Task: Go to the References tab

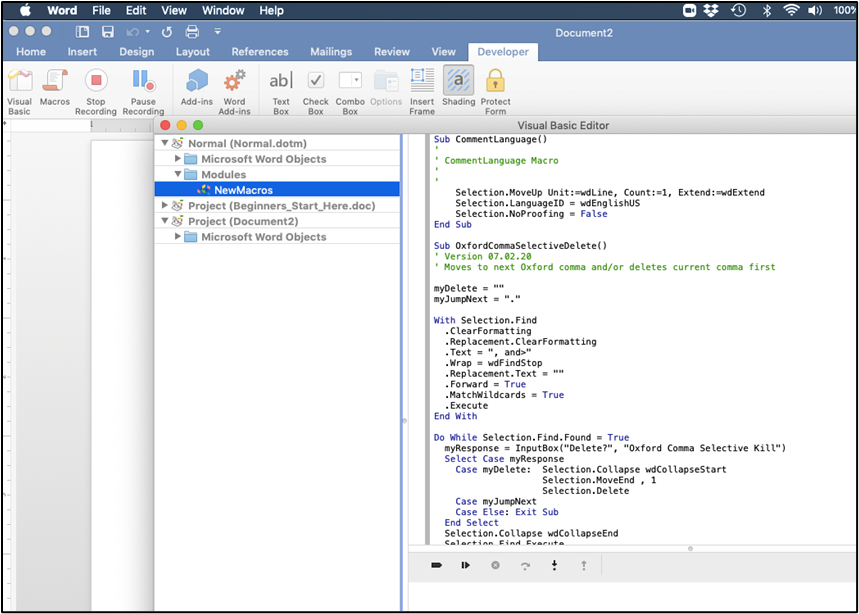Action: click(x=260, y=51)
